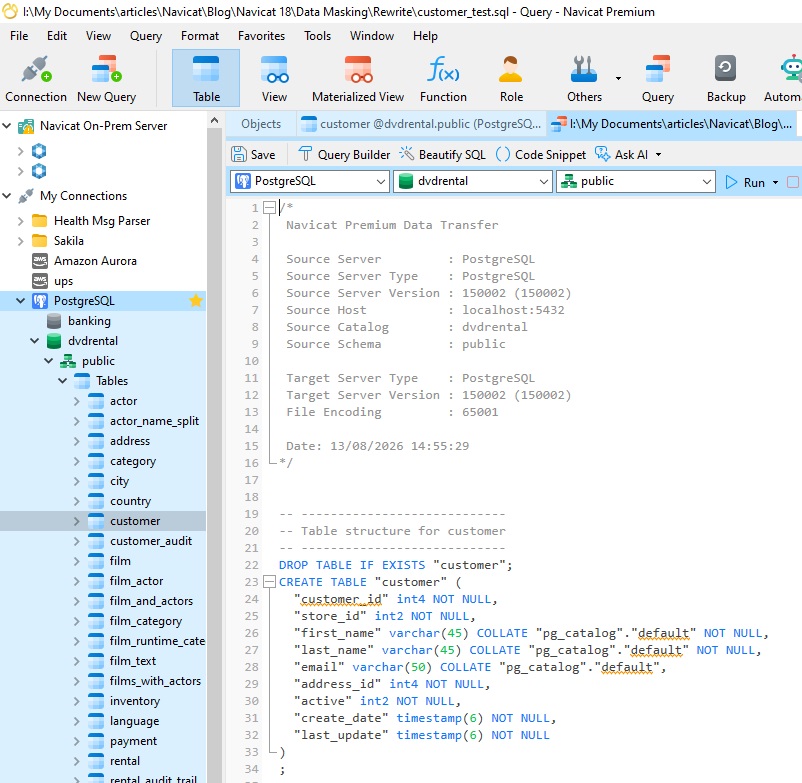Click the Role toolbar icon
The height and width of the screenshot is (783, 802).
pyautogui.click(x=511, y=78)
